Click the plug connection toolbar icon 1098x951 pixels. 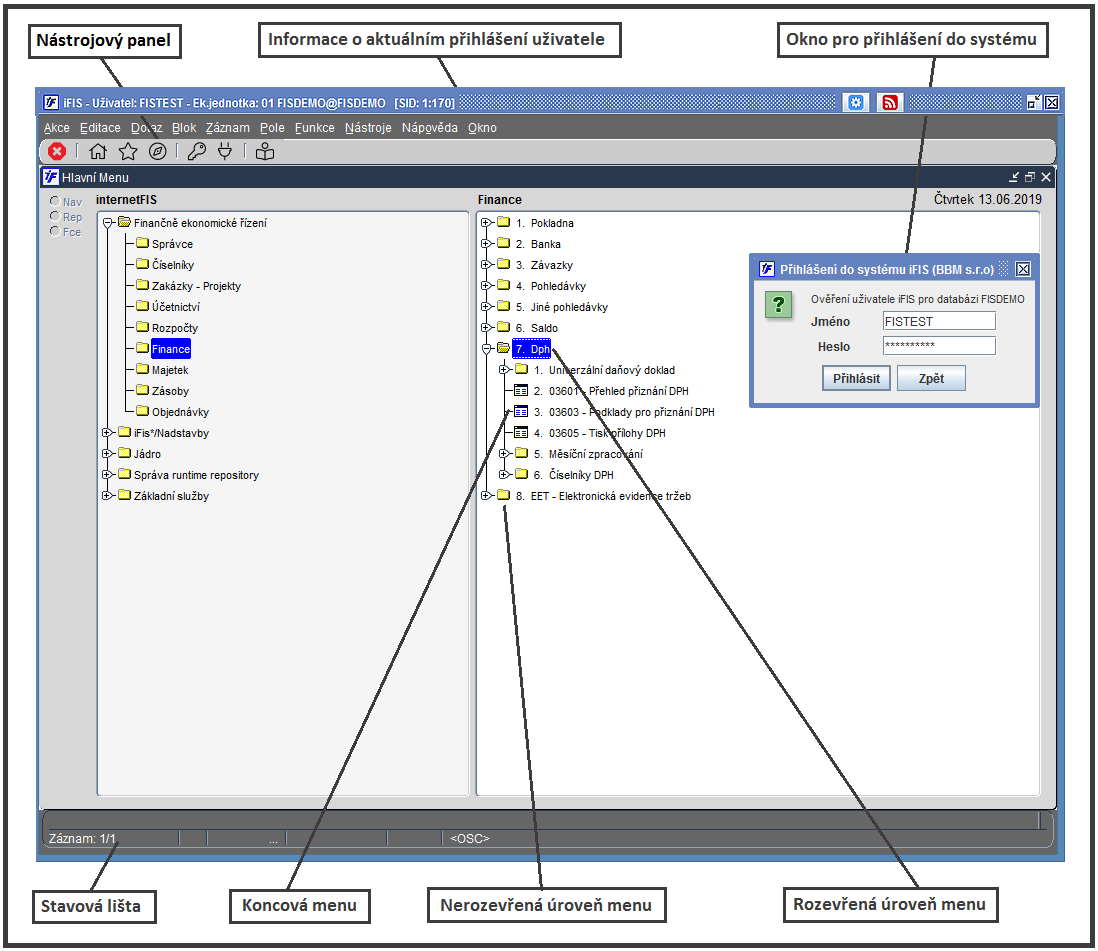click(x=225, y=151)
